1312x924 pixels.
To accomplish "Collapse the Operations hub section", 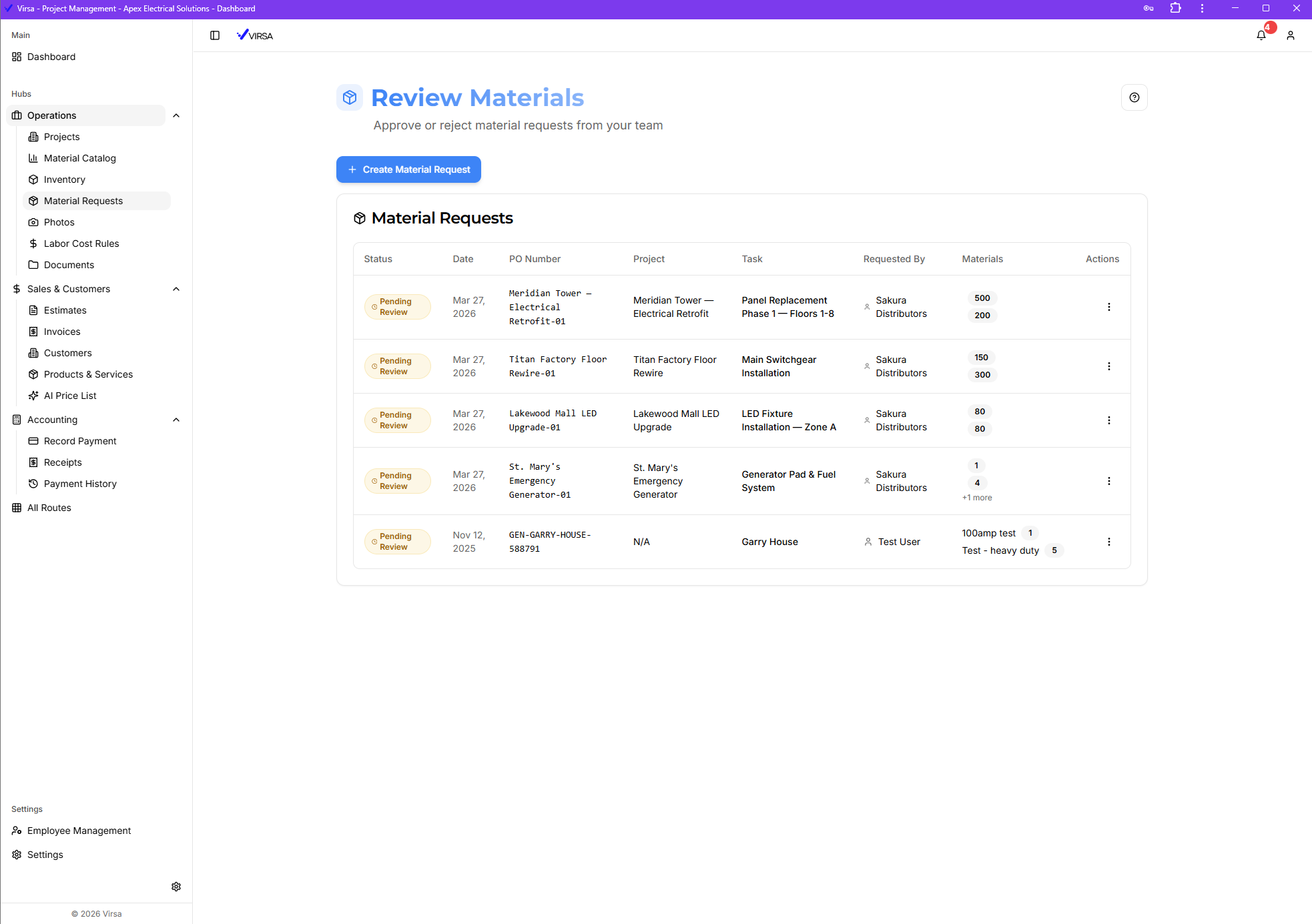I will click(176, 115).
